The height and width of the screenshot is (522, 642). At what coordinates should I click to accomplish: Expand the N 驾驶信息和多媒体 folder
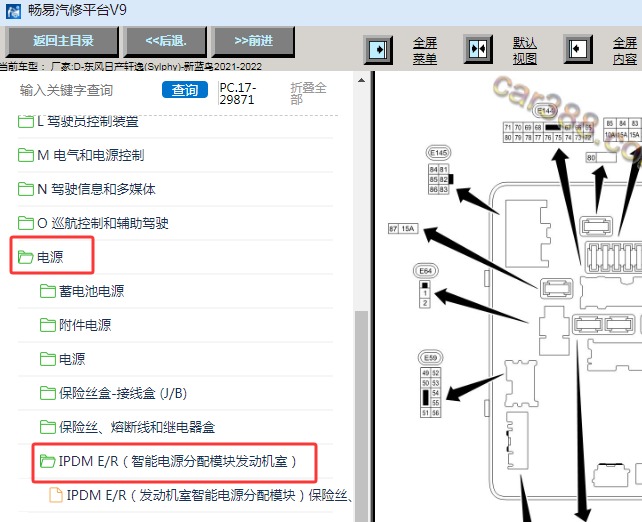(96, 189)
